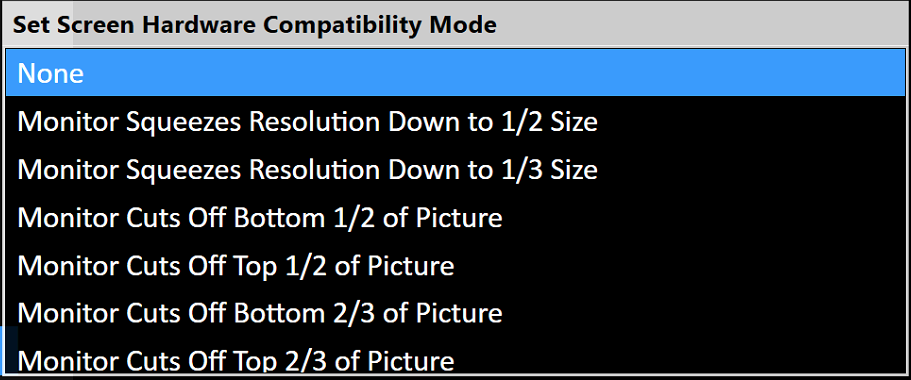The image size is (911, 380).
Task: Click the second list entry about 1/2 Size
Action: click(456, 121)
